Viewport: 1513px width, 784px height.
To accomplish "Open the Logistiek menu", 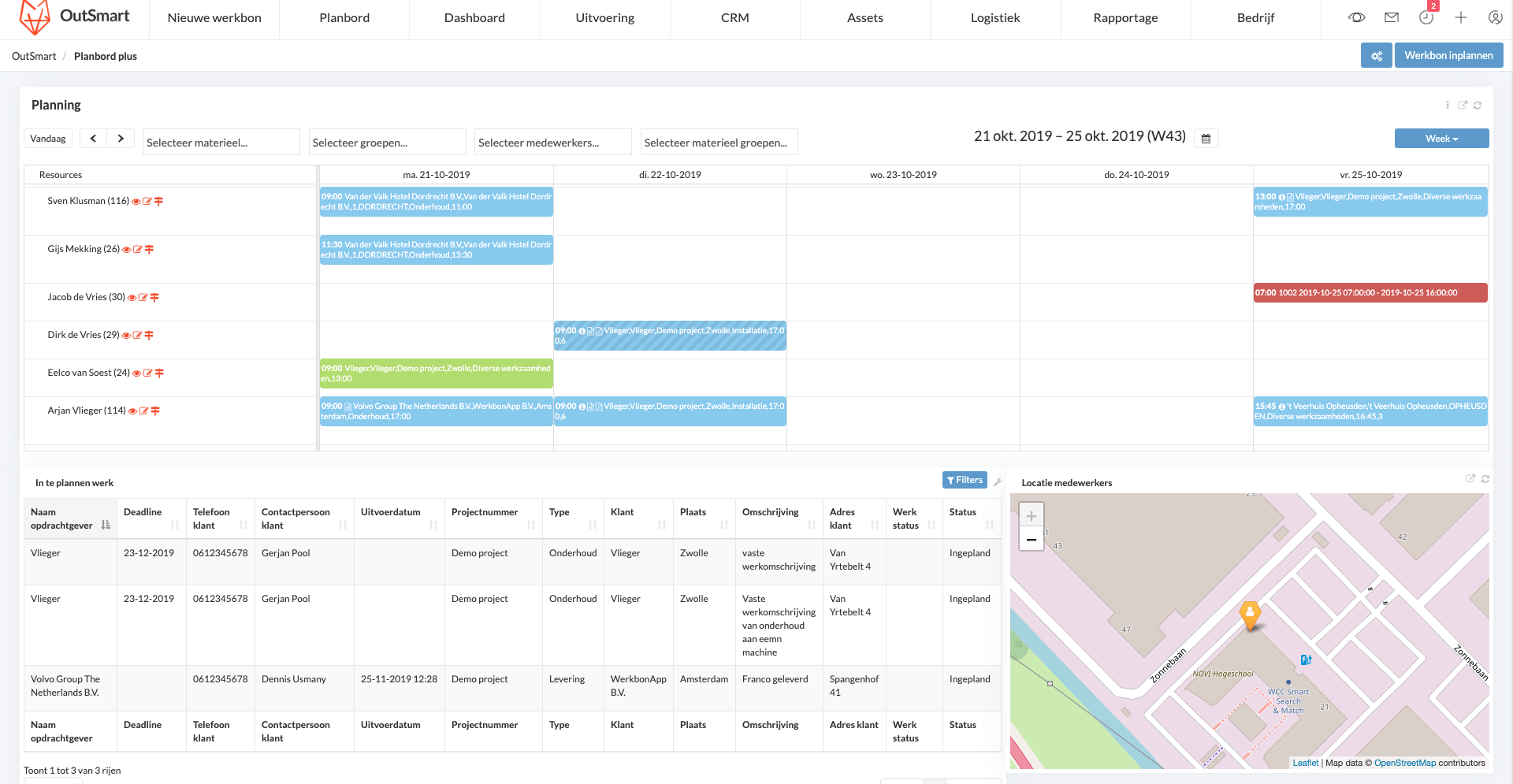I will (x=995, y=18).
